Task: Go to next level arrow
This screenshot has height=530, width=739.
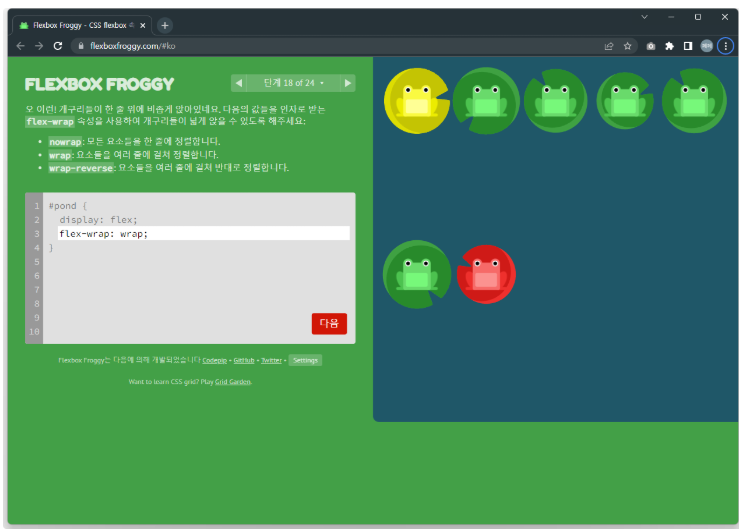Action: pyautogui.click(x=348, y=83)
